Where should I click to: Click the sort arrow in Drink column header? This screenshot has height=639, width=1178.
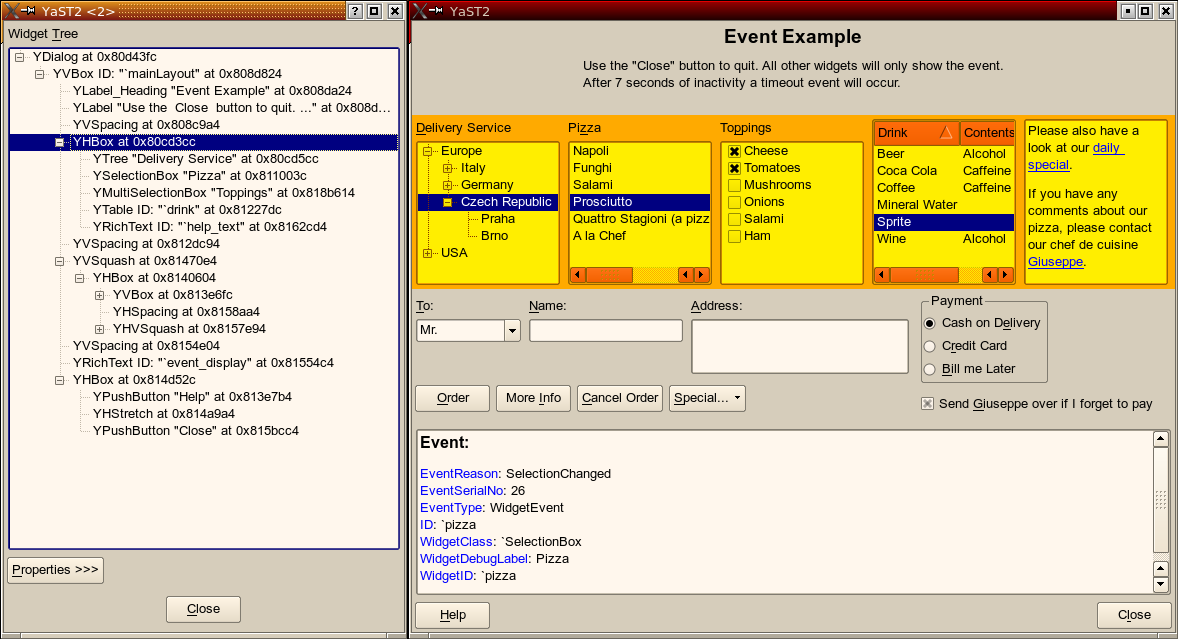pos(945,133)
